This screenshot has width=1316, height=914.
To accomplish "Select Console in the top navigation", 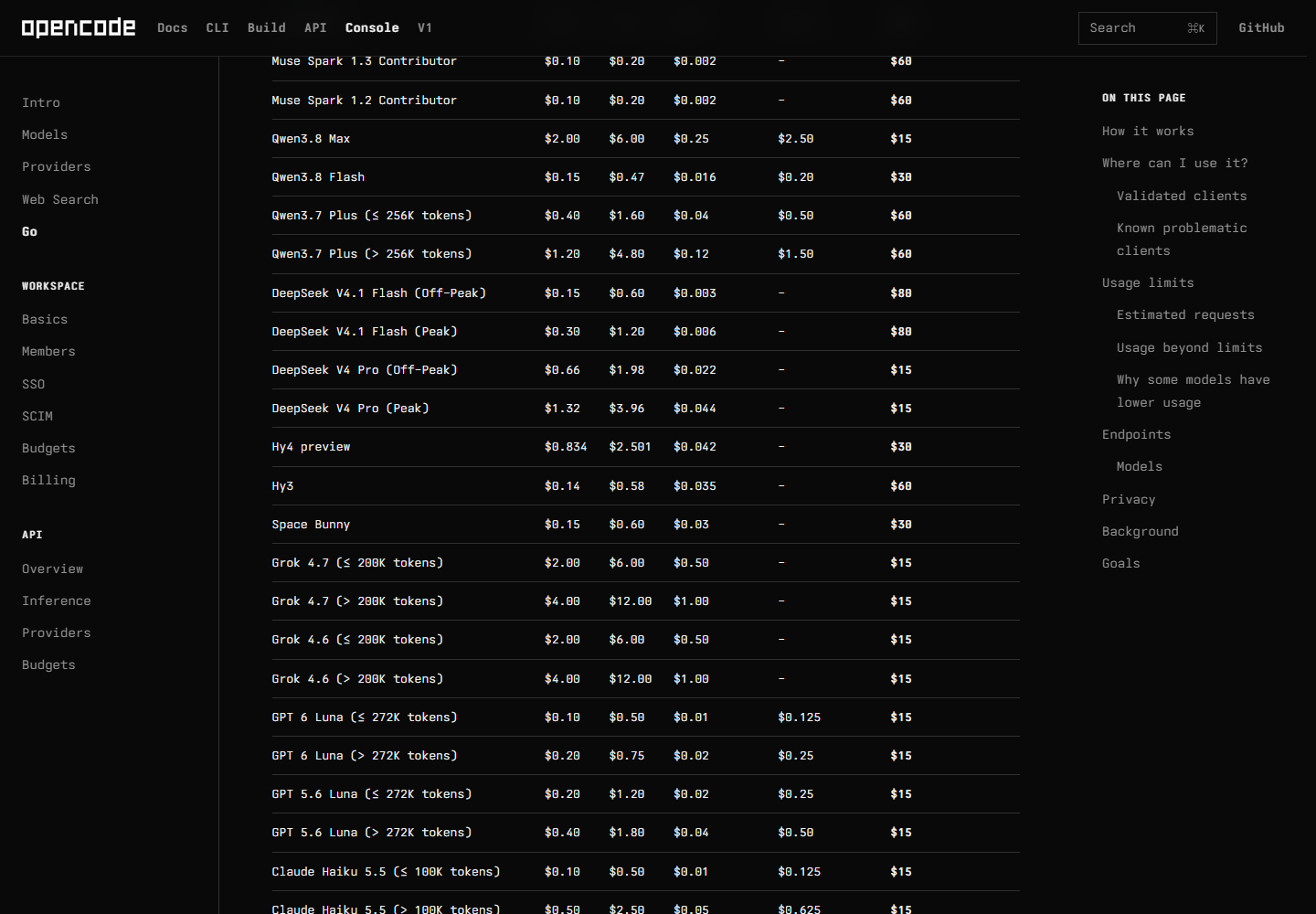I will coord(372,27).
